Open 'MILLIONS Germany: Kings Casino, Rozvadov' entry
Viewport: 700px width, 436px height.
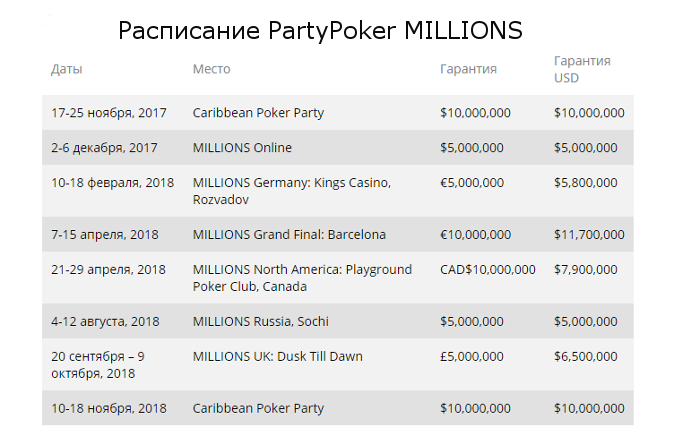point(291,191)
